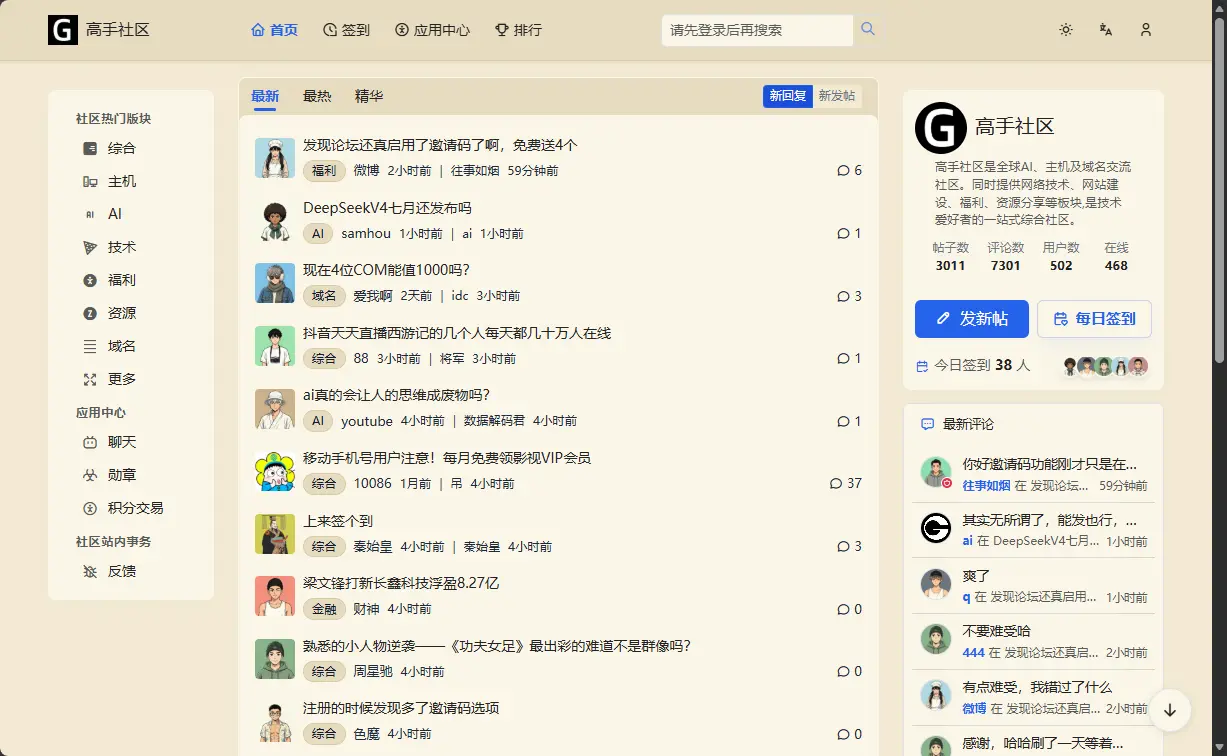Click today's sign-in user avatars group

(x=1105, y=366)
